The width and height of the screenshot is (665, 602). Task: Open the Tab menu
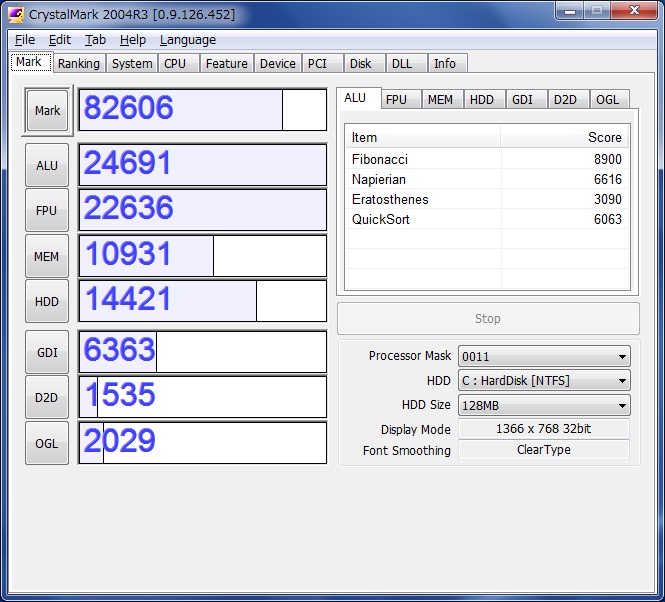coord(95,40)
